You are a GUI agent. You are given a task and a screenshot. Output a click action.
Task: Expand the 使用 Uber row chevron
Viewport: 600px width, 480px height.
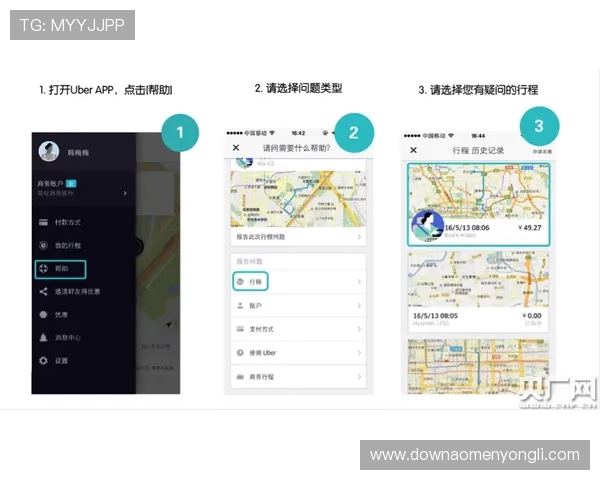pyautogui.click(x=359, y=353)
